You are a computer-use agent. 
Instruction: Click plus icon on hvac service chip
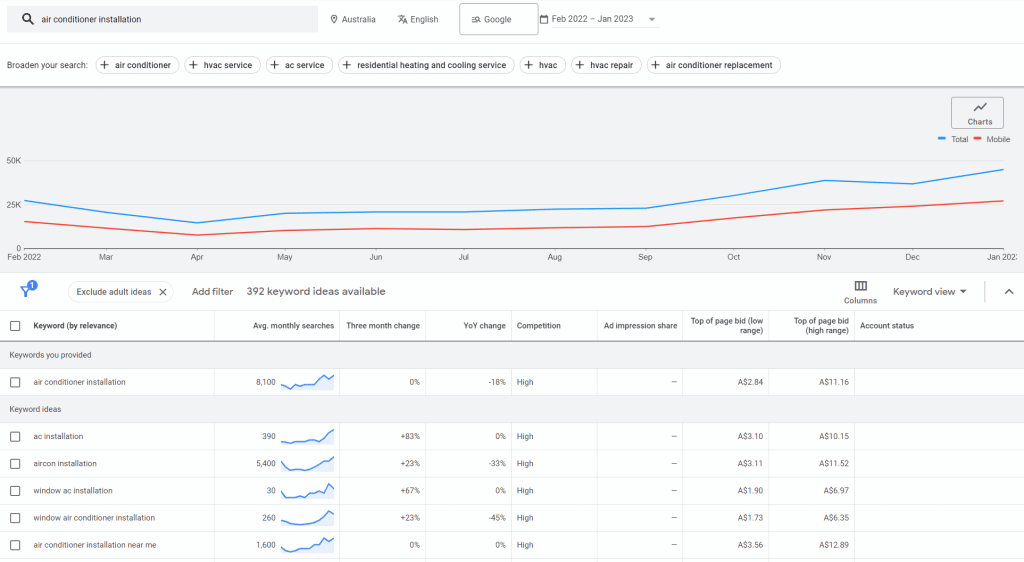click(193, 65)
